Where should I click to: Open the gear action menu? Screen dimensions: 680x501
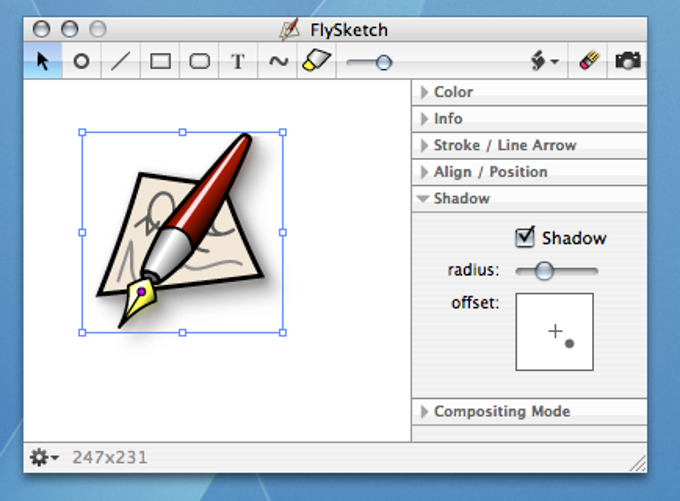pyautogui.click(x=44, y=457)
